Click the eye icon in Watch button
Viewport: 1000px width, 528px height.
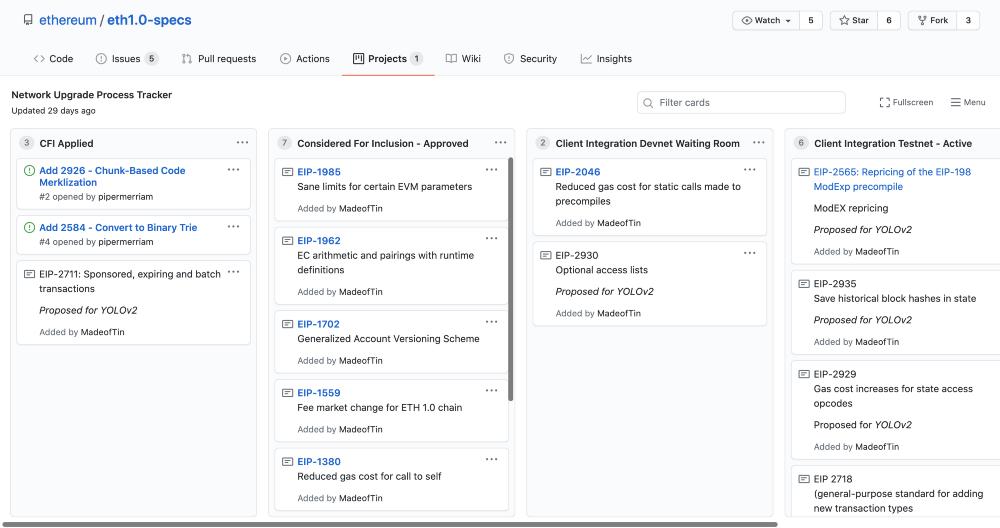click(x=747, y=20)
